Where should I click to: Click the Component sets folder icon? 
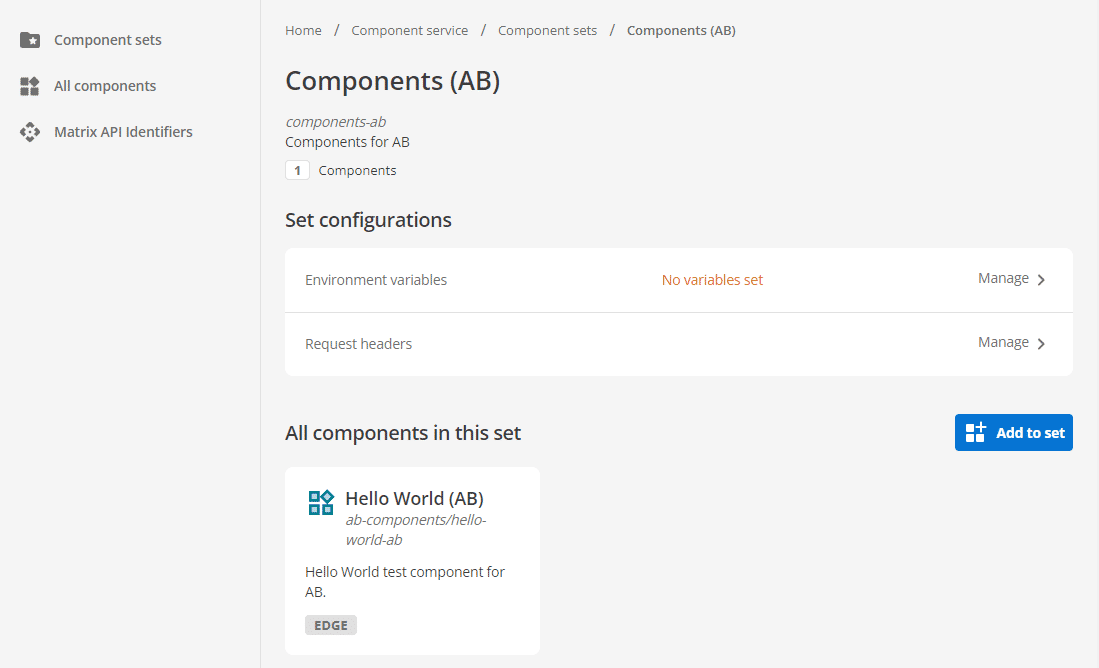[29, 40]
